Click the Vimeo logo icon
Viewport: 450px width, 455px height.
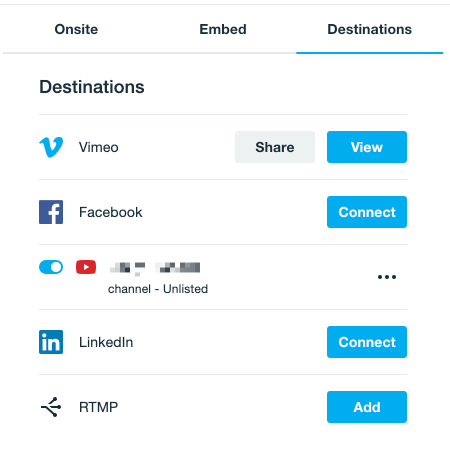tap(51, 147)
